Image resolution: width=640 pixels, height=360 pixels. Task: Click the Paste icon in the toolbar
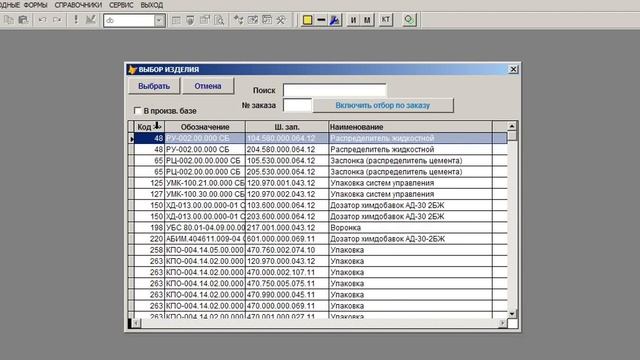(x=23, y=20)
